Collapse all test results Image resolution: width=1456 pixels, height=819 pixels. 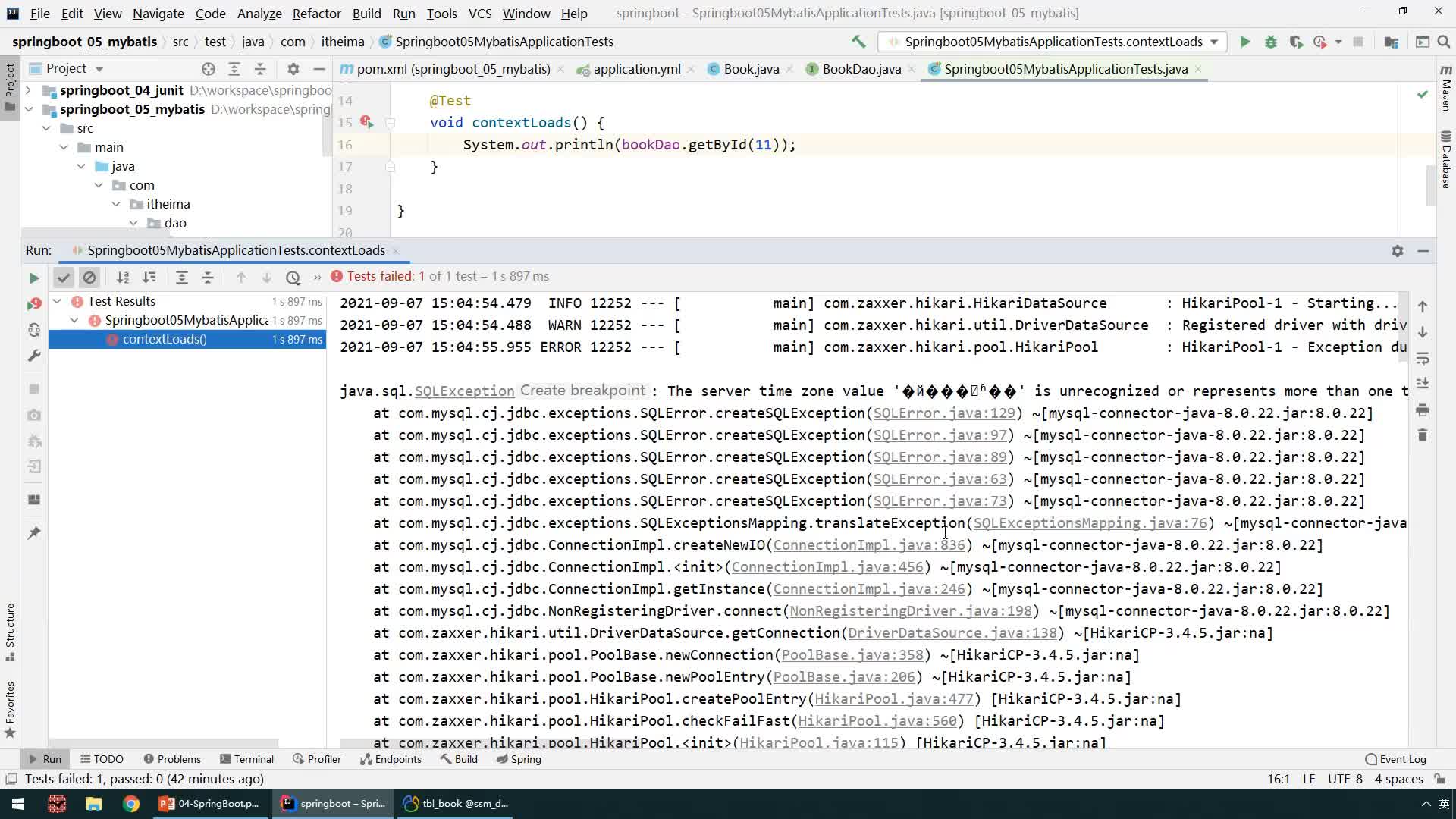pyautogui.click(x=208, y=278)
